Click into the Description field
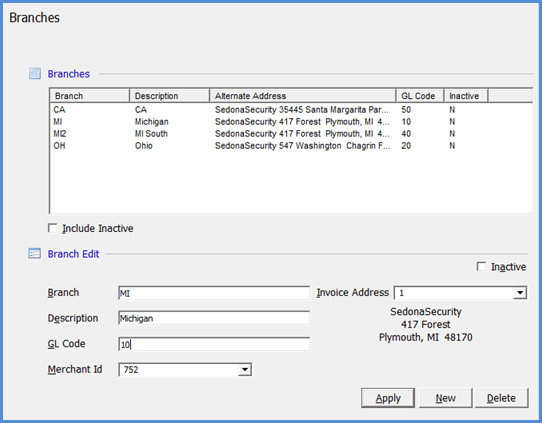The height and width of the screenshot is (423, 542). point(214,318)
